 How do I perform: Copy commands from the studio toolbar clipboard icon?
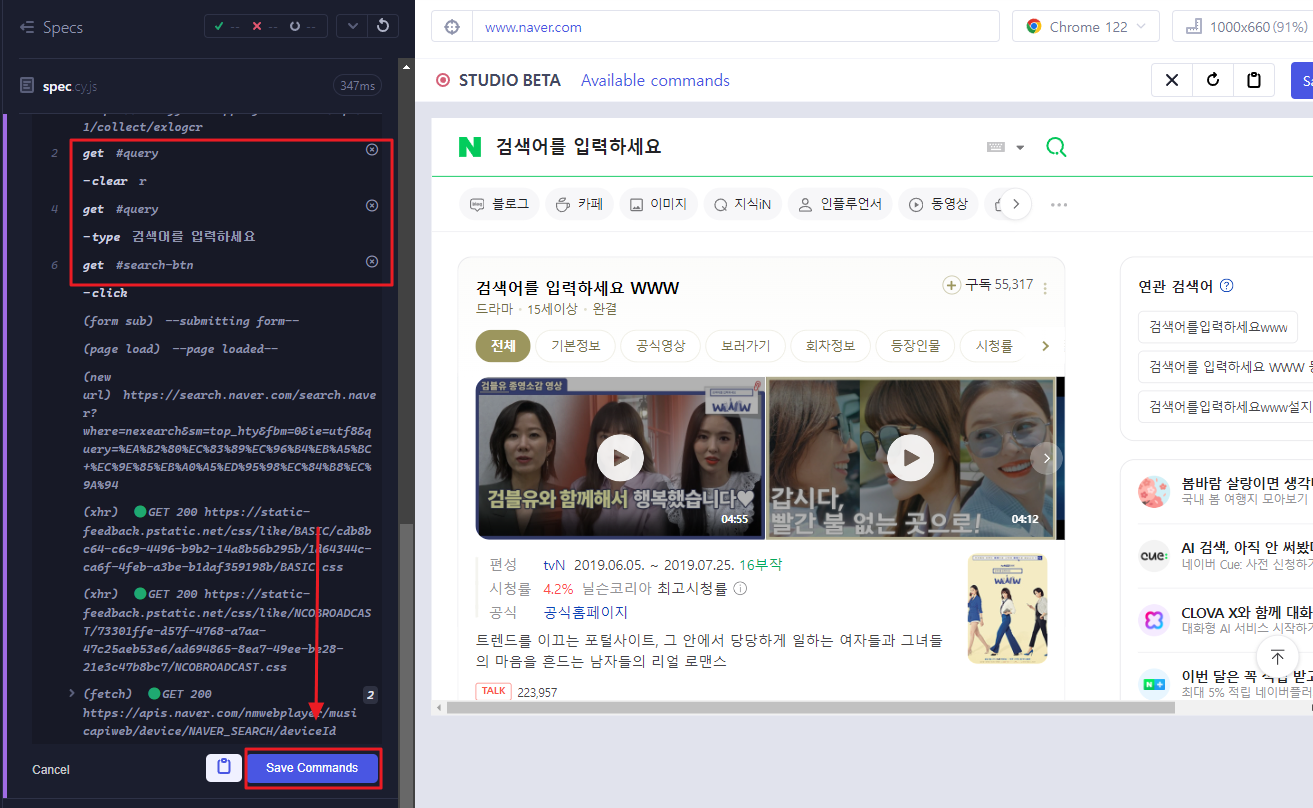coord(1254,80)
